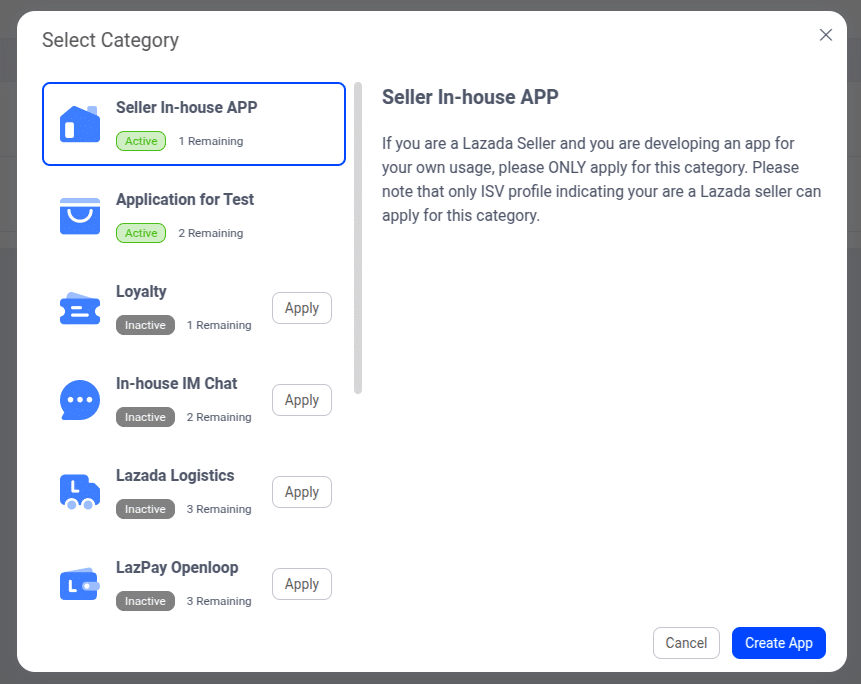Screen dimensions: 861x684
Task: Apply for Lazada Logistics category
Action: (301, 492)
